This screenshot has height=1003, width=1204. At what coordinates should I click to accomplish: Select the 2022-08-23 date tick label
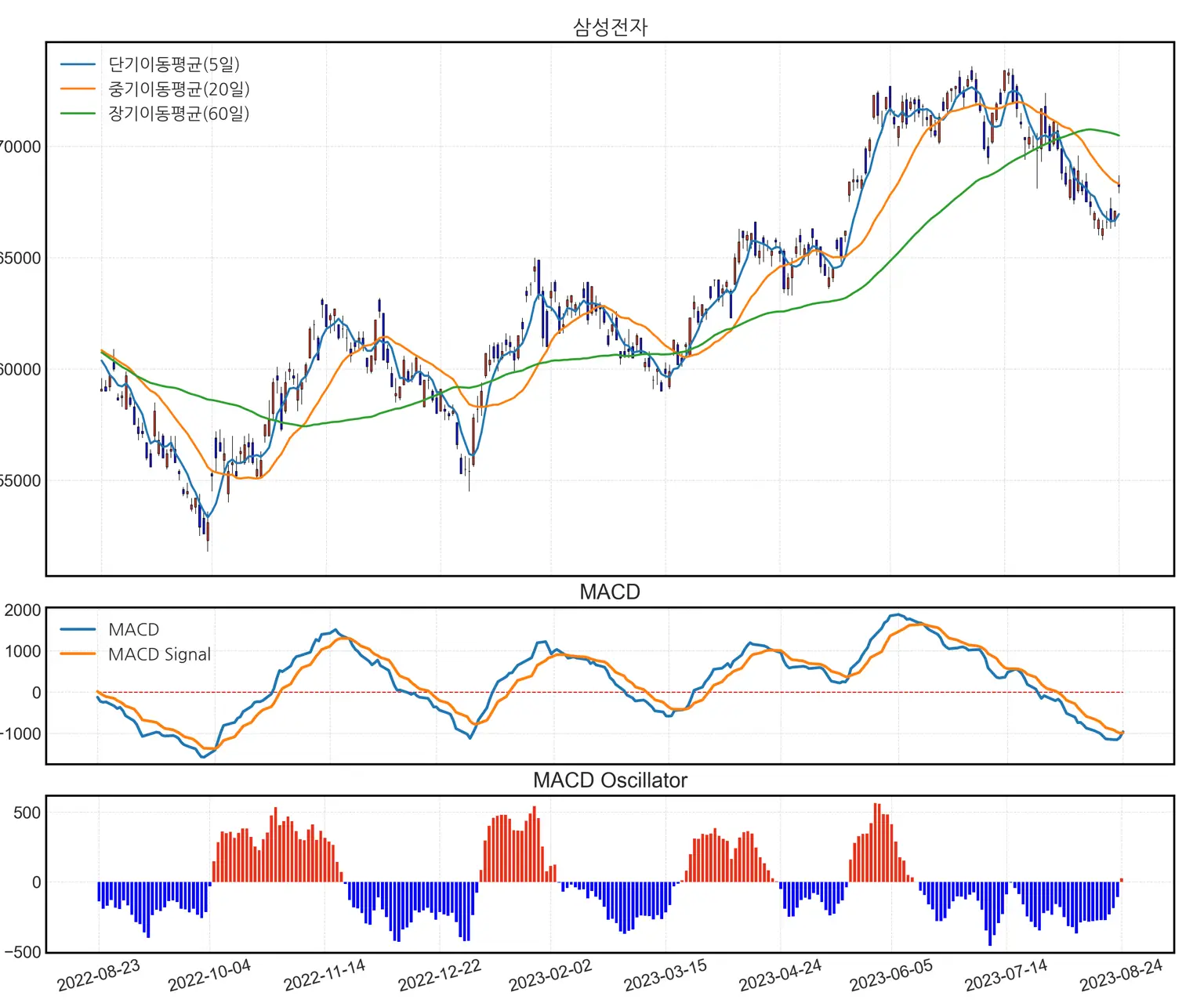coord(99,975)
